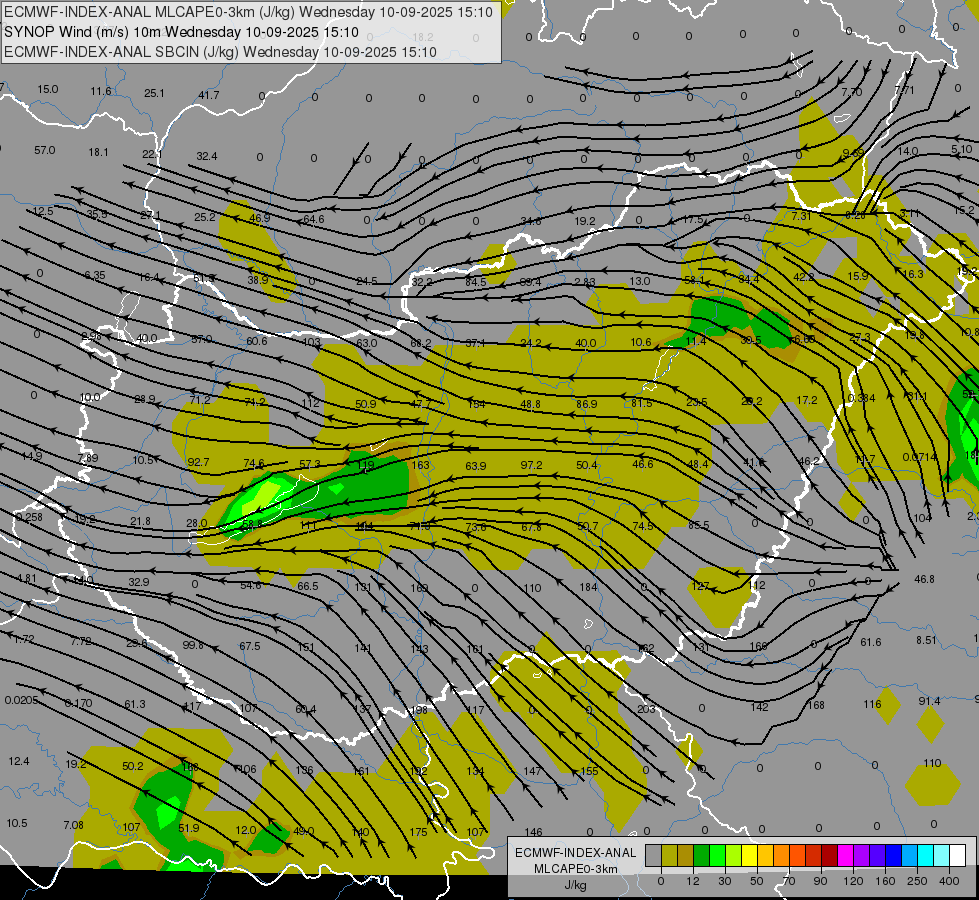
Task: Click the J/kg unit label in legend
Action: pos(575,885)
